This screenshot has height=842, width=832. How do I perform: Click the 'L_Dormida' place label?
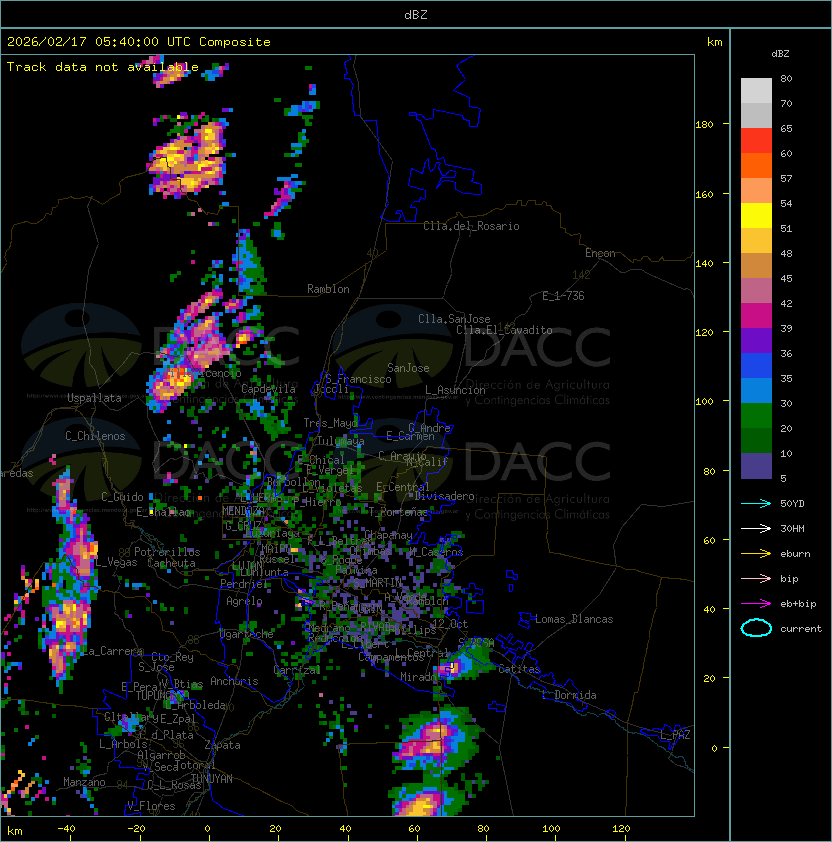pos(569,695)
